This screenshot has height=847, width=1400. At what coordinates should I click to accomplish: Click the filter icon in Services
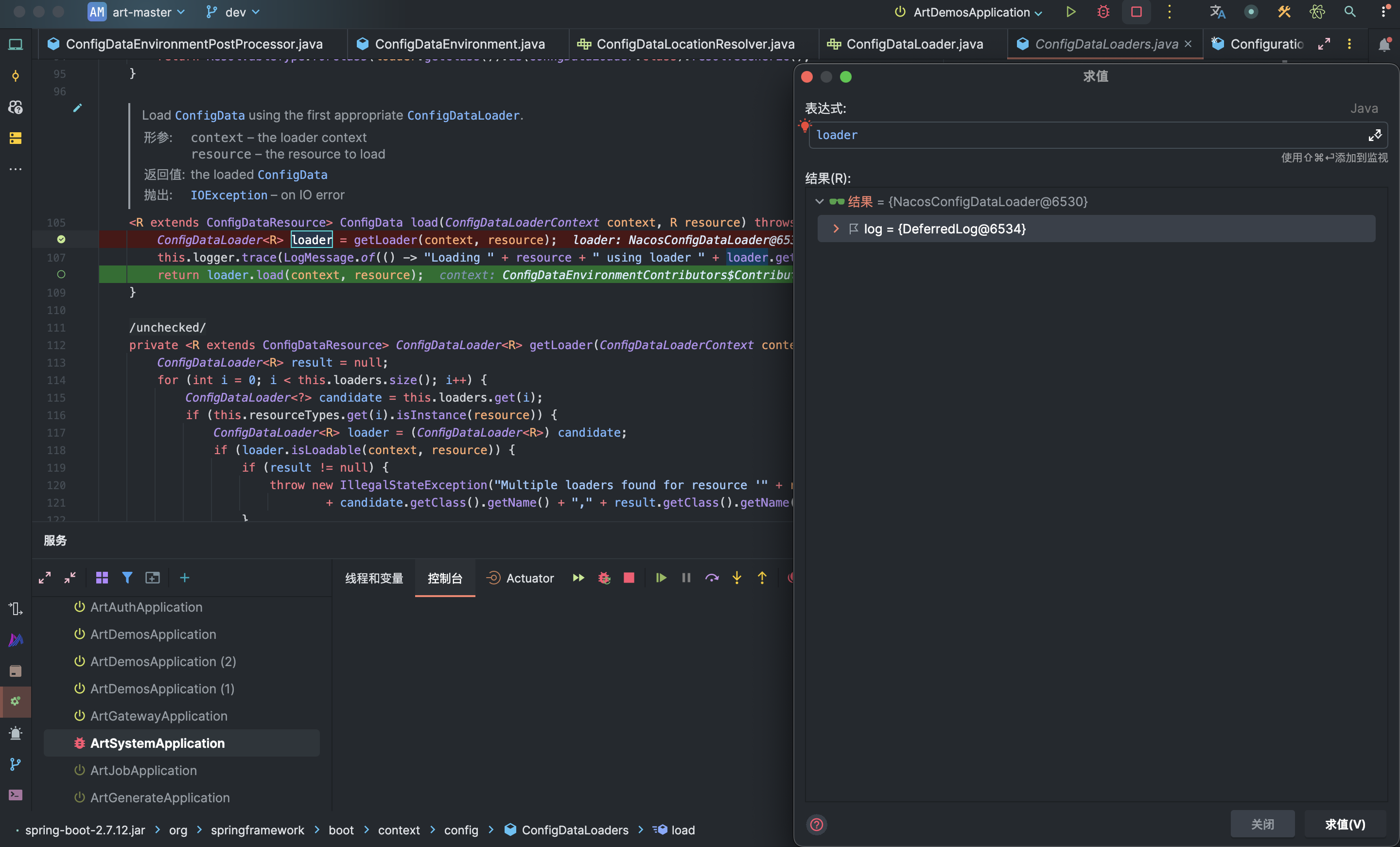127,578
